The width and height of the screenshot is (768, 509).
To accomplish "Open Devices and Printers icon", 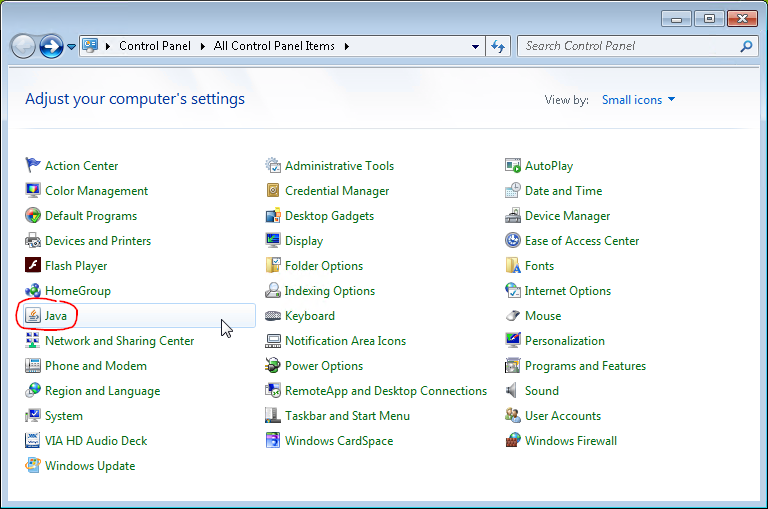I will 33,241.
